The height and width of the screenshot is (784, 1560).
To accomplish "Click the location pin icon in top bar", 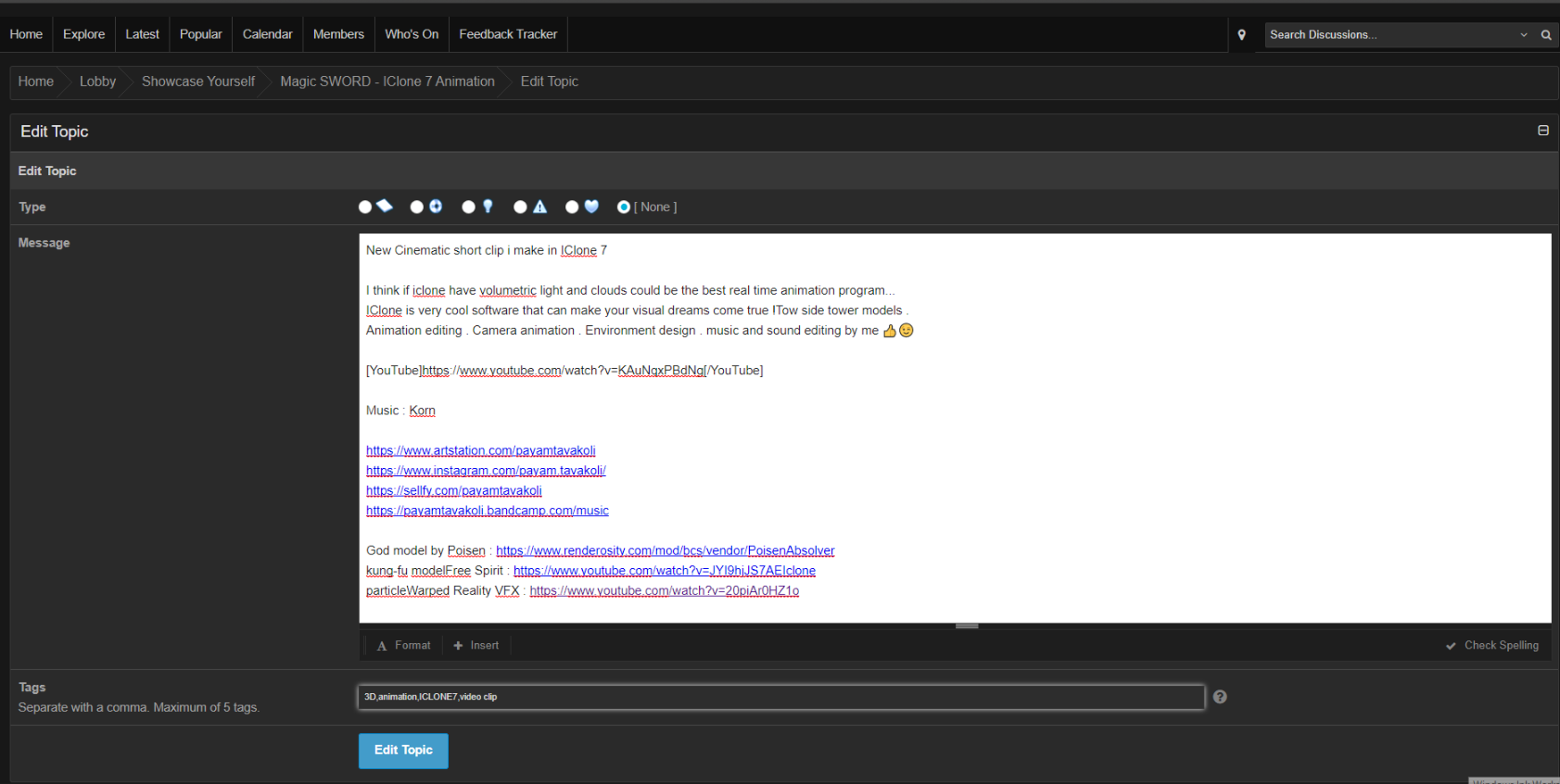I will click(1242, 34).
